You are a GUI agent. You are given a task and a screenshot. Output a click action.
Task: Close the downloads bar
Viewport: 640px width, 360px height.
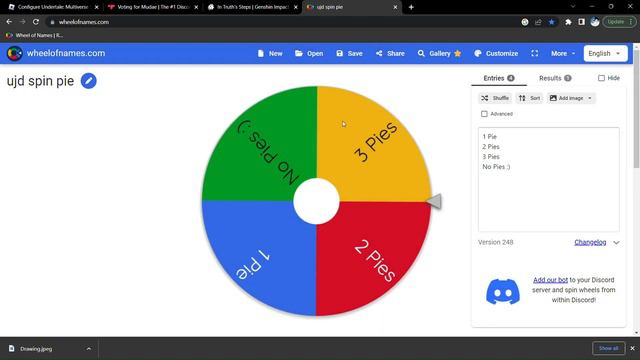[x=632, y=348]
